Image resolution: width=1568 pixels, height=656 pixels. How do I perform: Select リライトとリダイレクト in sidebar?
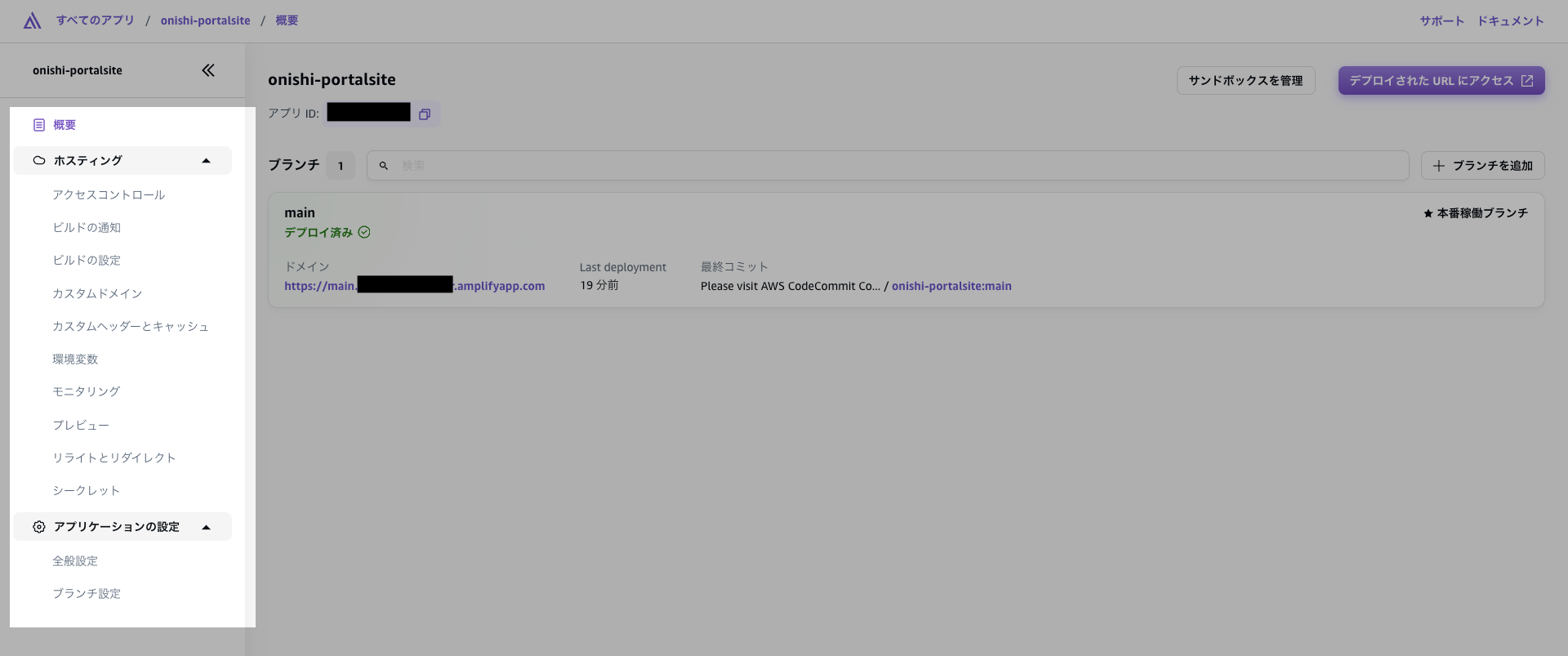point(114,457)
